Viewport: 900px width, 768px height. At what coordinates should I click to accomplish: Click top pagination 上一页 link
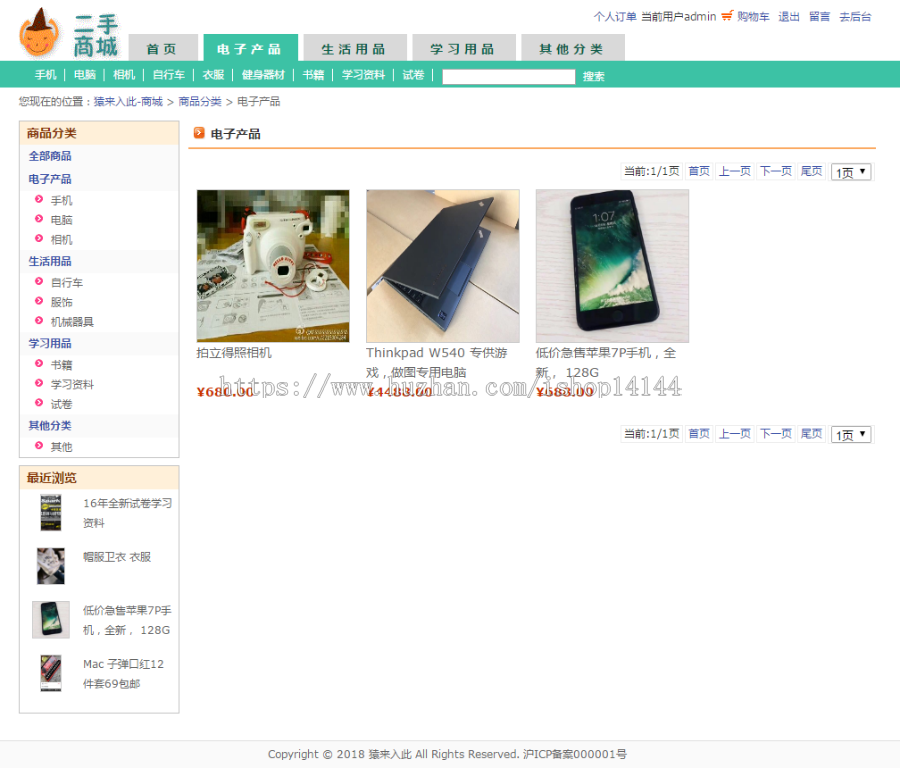pos(735,171)
